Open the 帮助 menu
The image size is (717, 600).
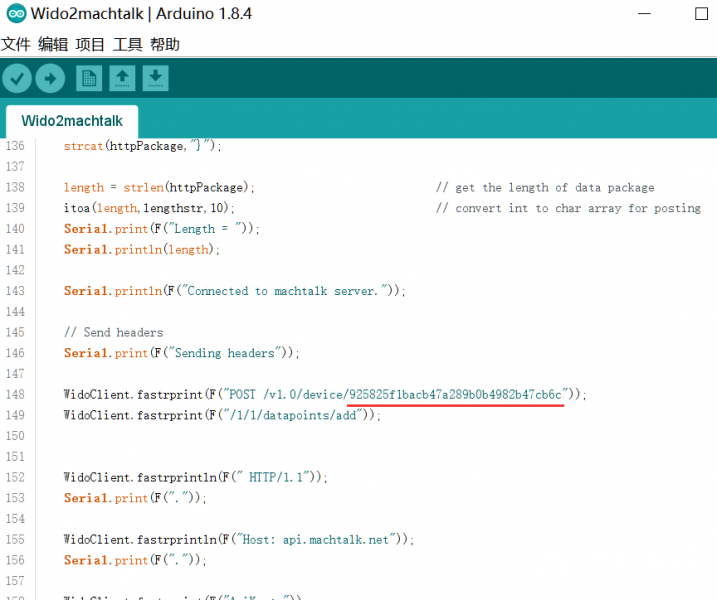point(165,45)
